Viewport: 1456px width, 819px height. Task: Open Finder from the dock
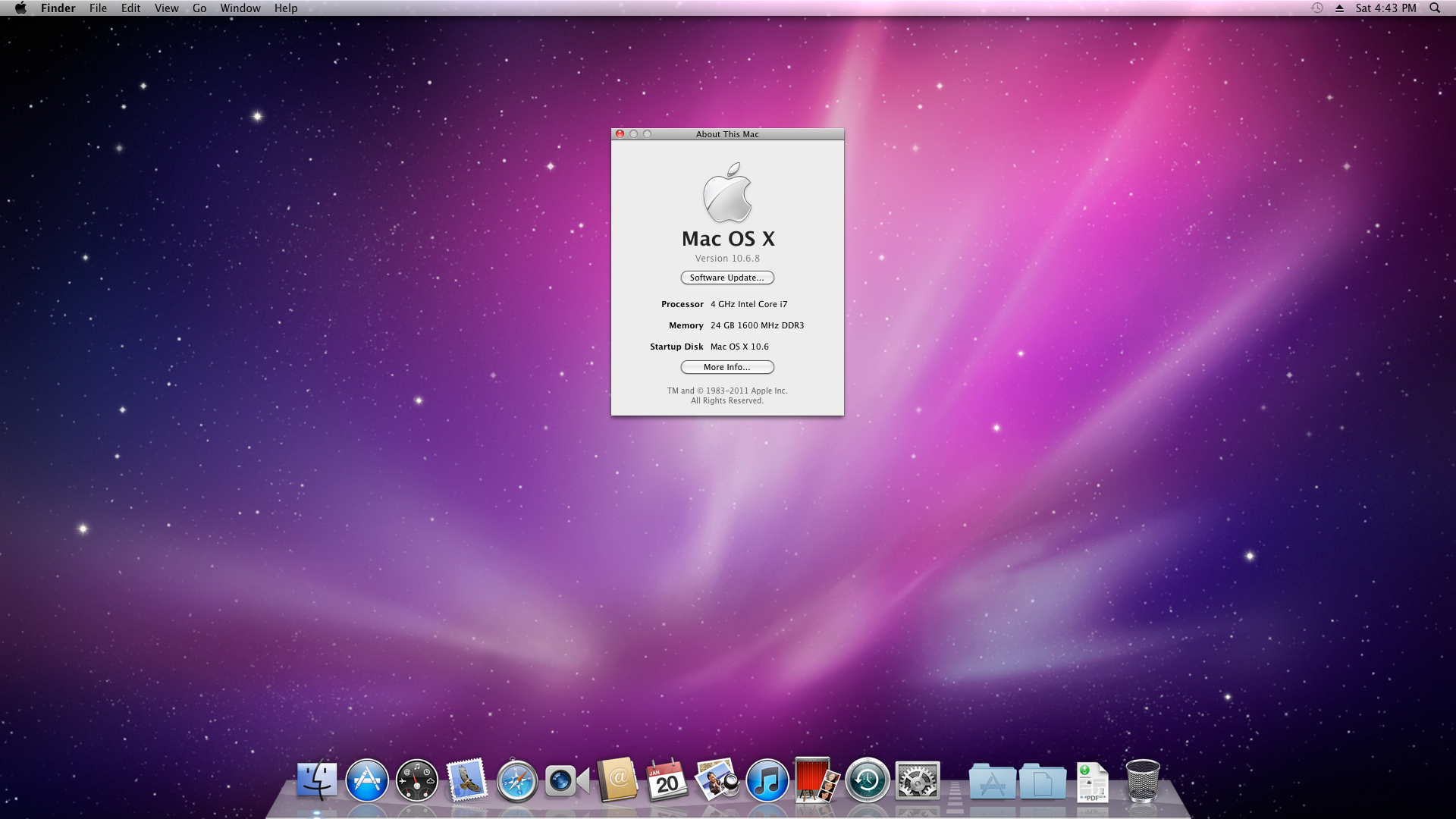[316, 780]
